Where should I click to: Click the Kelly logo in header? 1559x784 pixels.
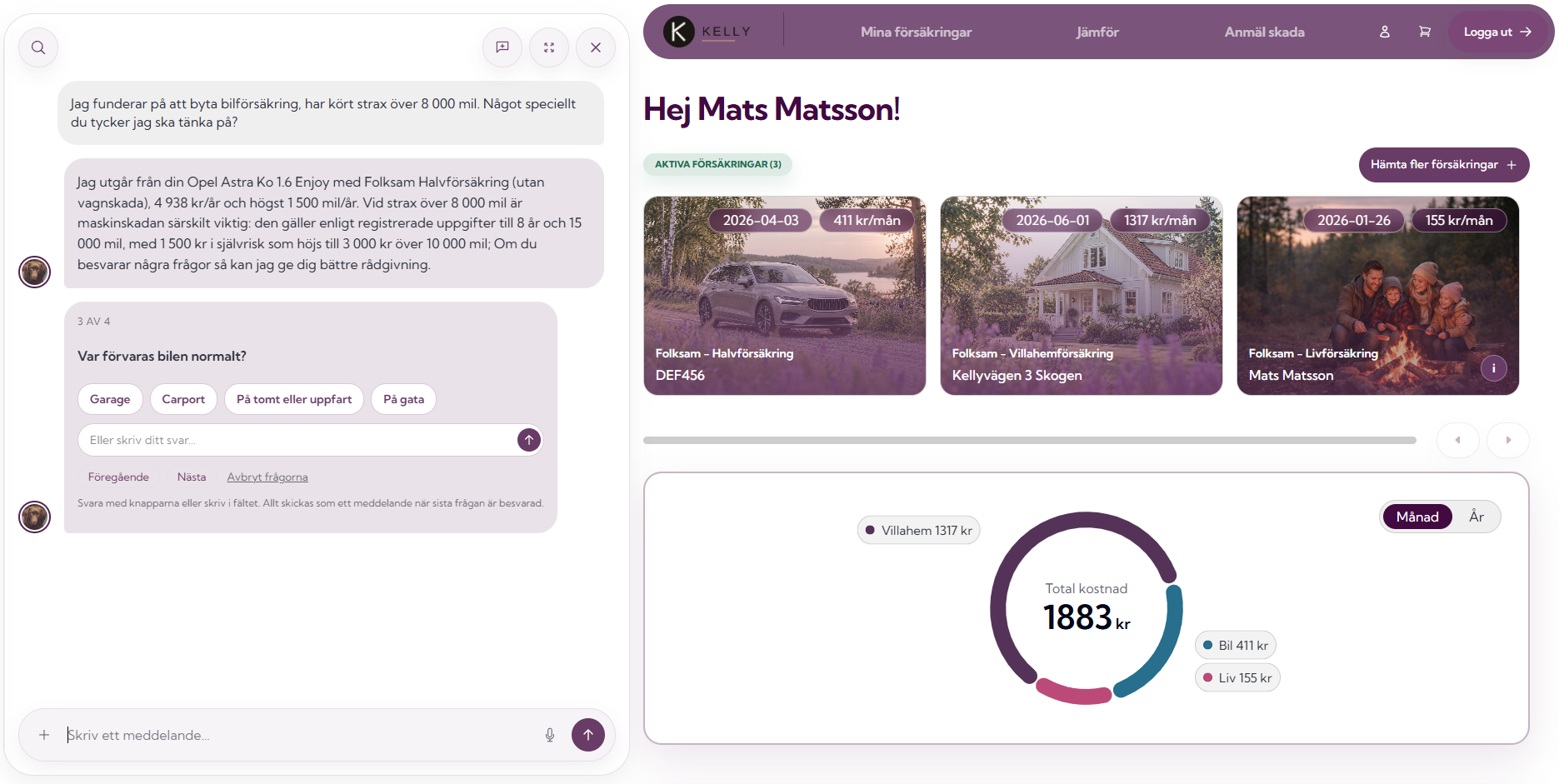(x=707, y=32)
